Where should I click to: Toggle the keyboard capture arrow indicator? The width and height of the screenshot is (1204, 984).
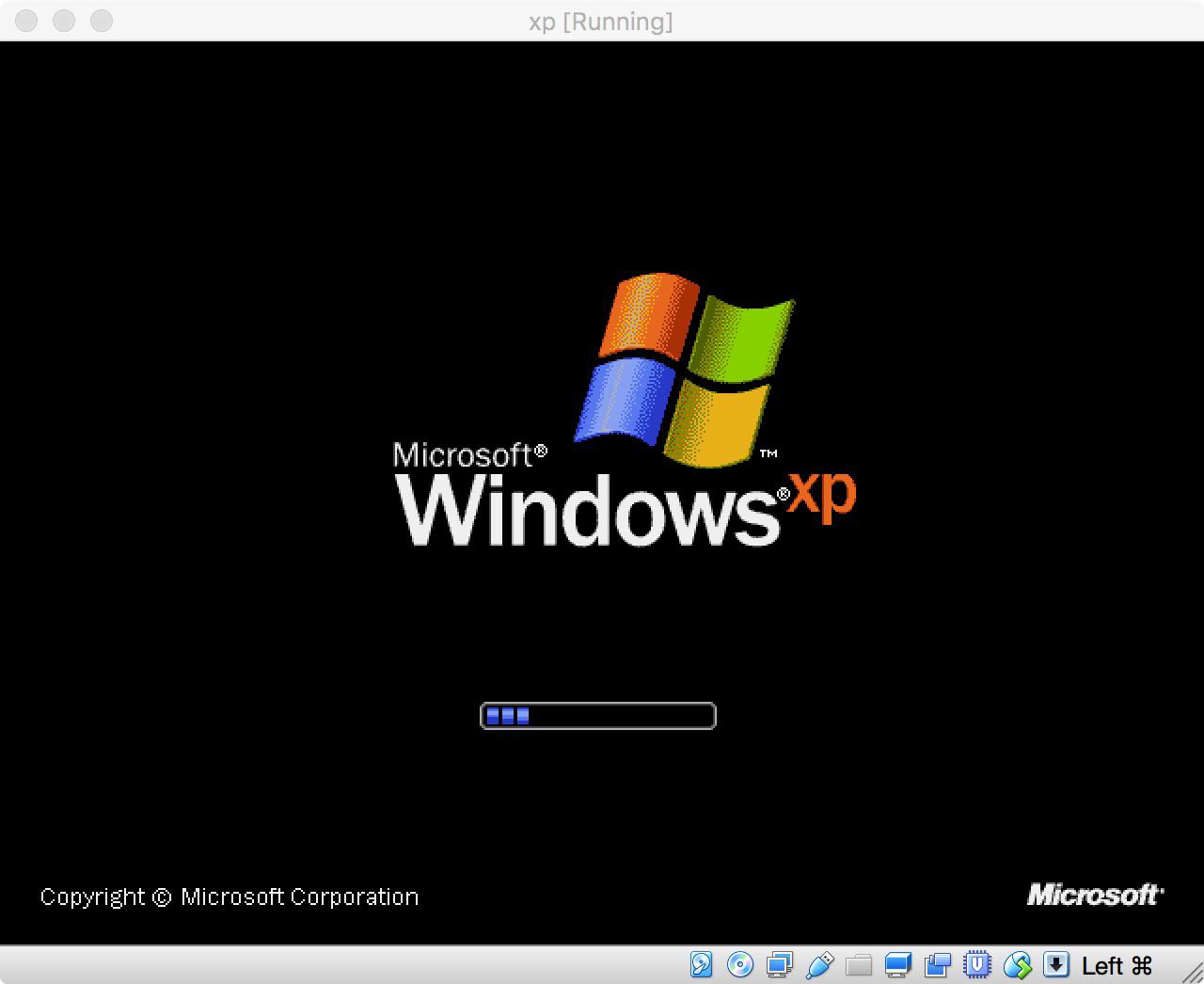[x=1056, y=965]
